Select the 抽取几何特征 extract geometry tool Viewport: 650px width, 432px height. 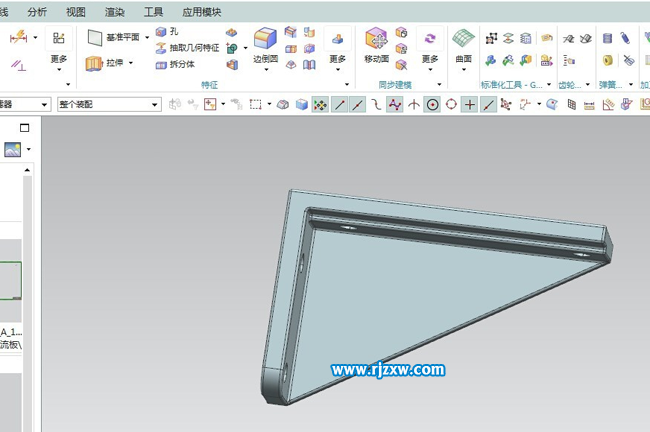[161, 48]
